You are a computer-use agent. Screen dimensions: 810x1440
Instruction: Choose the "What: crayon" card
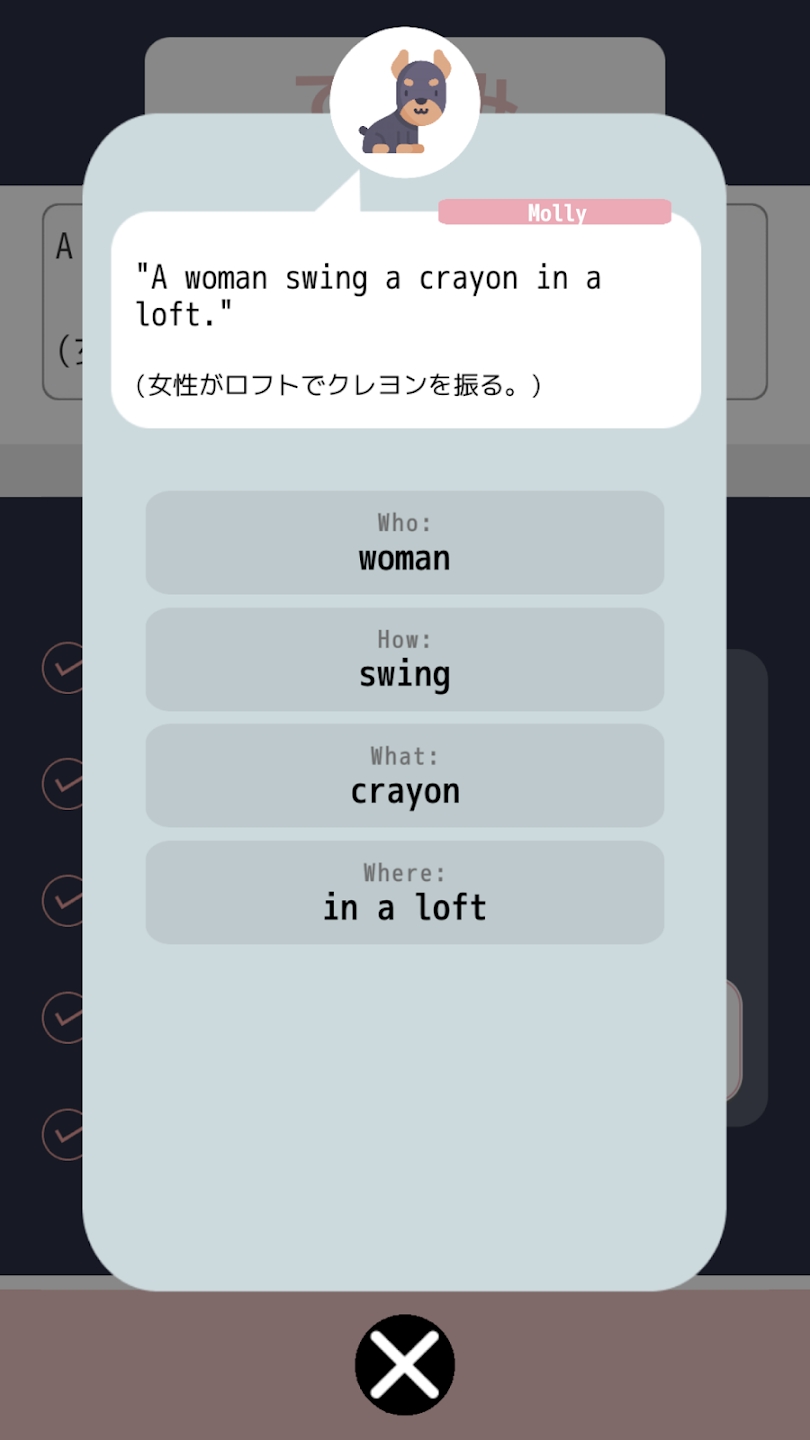(x=405, y=776)
